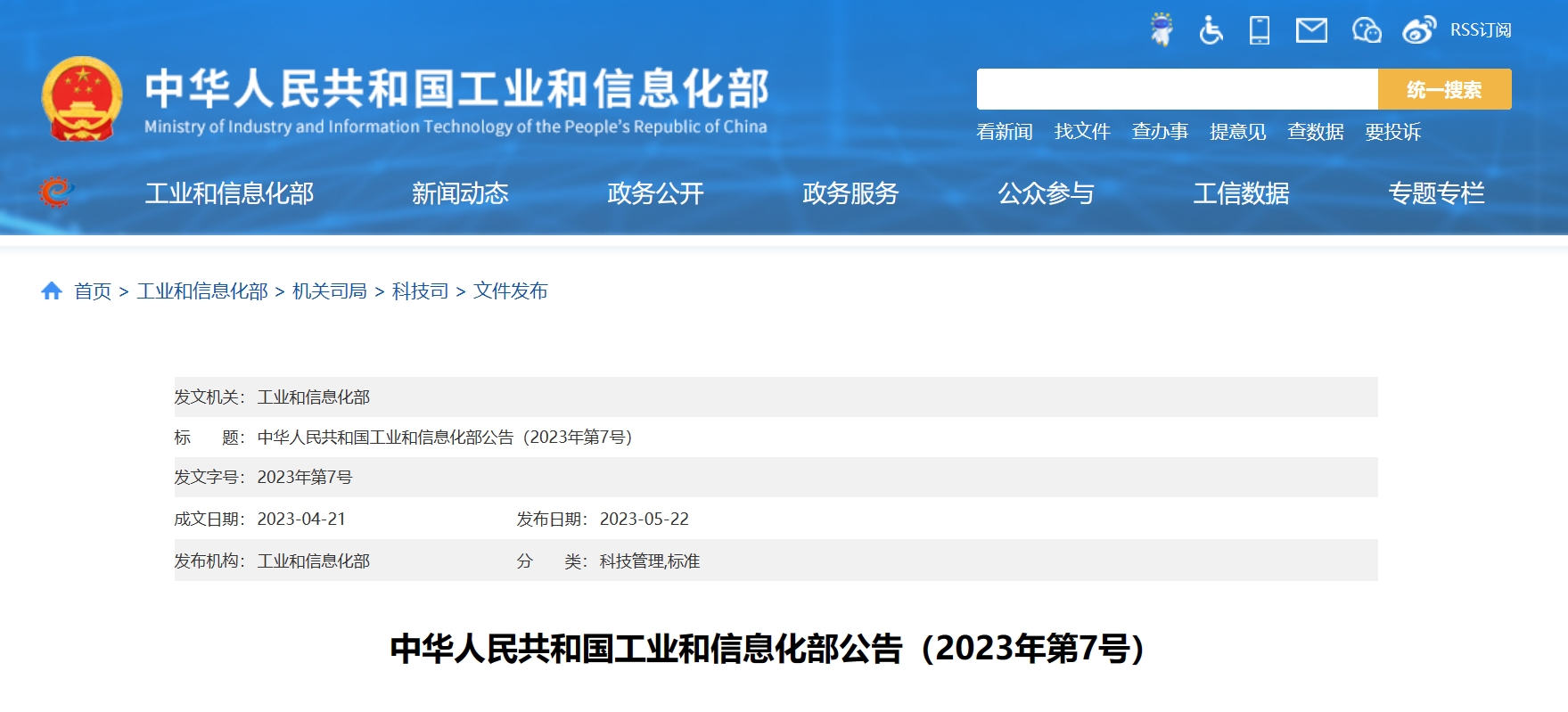This screenshot has width=1568, height=712.
Task: Click the WeChat icon
Action: pos(1366,30)
